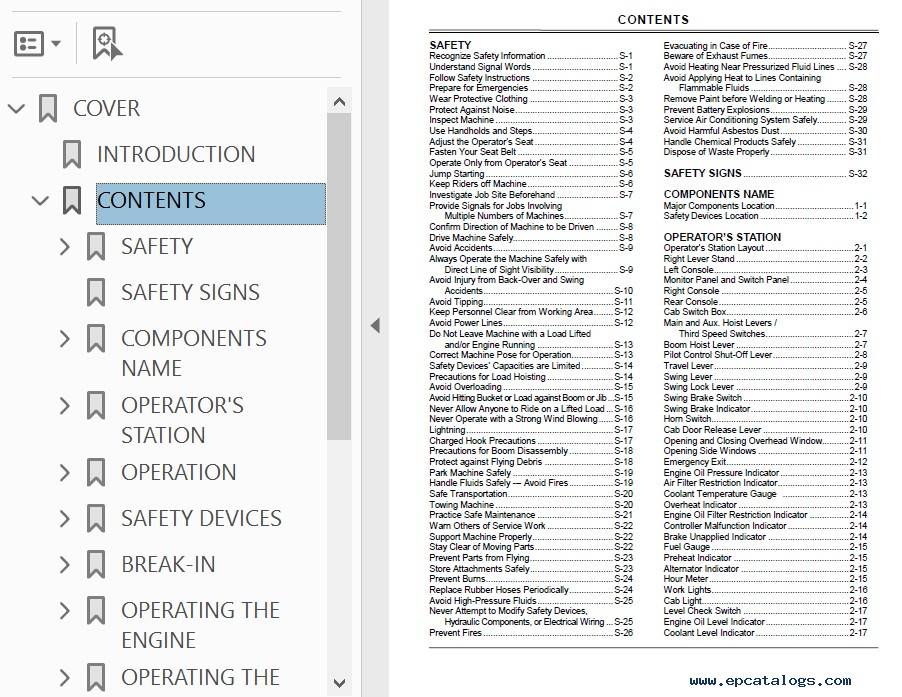Go to the COVER bookmark

106,109
